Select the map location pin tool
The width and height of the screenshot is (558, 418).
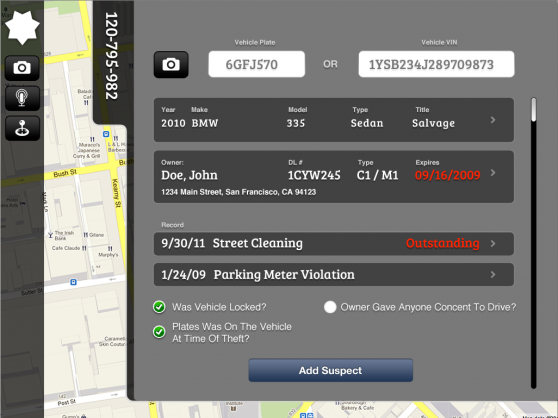click(22, 128)
